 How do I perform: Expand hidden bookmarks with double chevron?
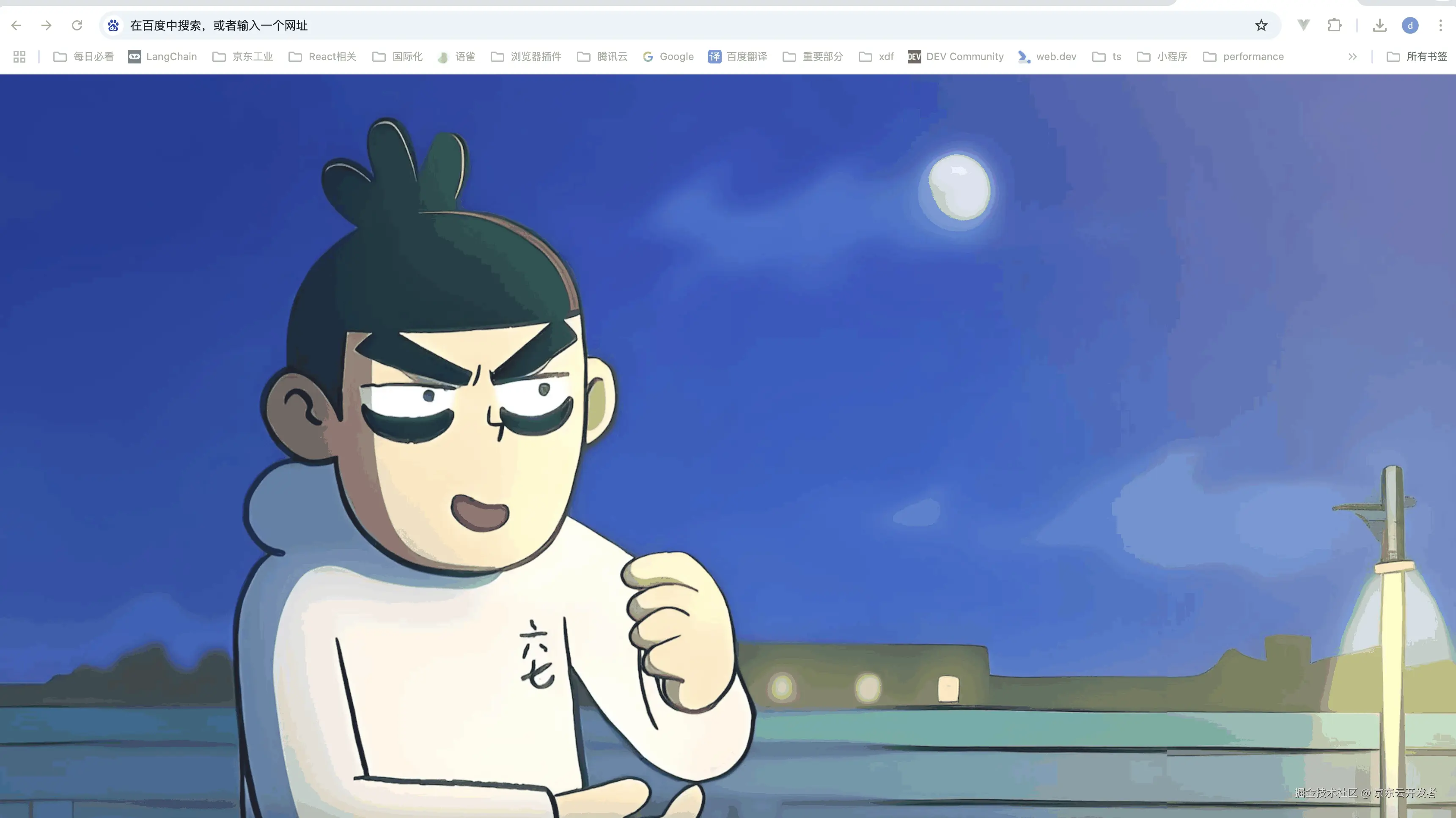1352,57
